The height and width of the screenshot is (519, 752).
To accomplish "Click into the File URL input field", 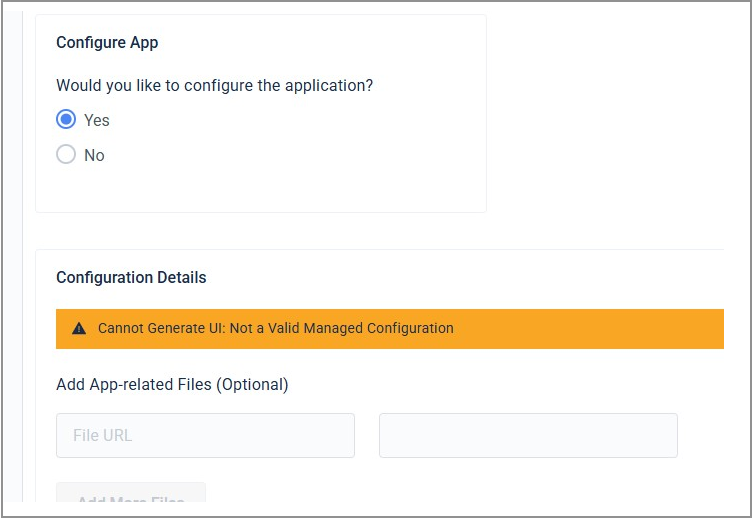I will coord(205,436).
